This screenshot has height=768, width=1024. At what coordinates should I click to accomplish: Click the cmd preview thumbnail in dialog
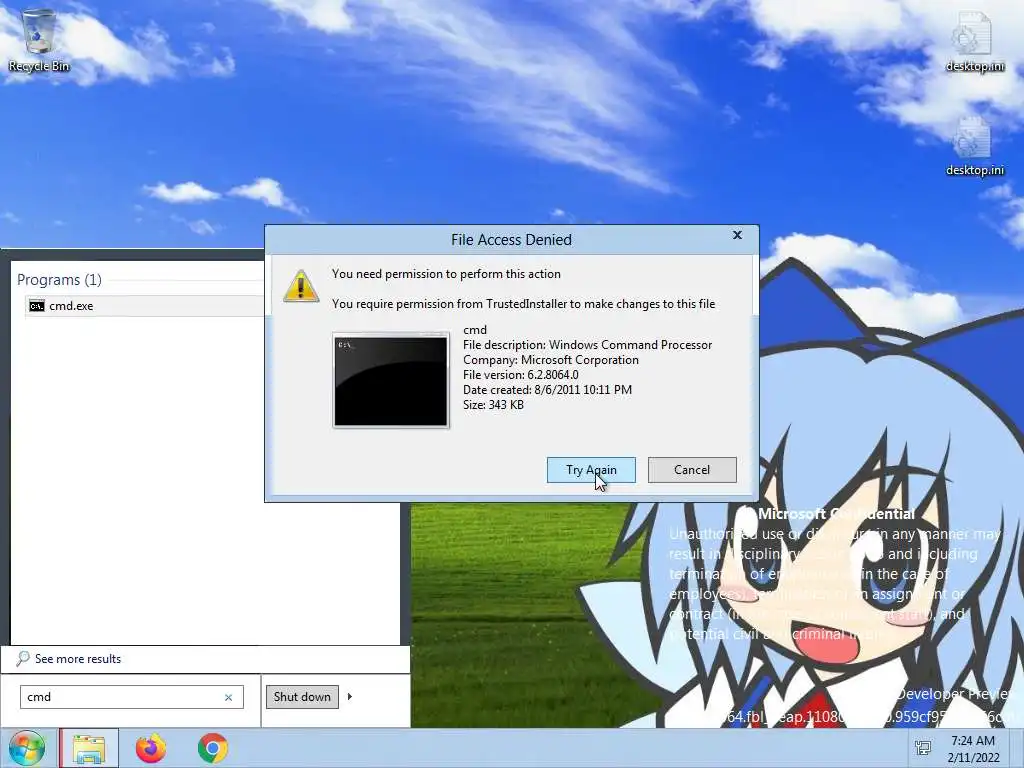391,380
